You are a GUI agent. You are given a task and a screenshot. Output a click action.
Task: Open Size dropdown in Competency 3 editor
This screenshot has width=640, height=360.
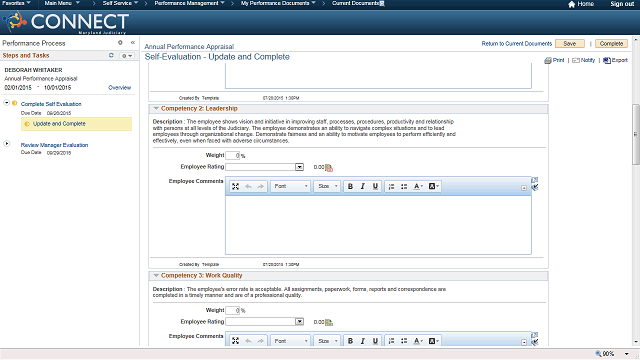coord(327,341)
